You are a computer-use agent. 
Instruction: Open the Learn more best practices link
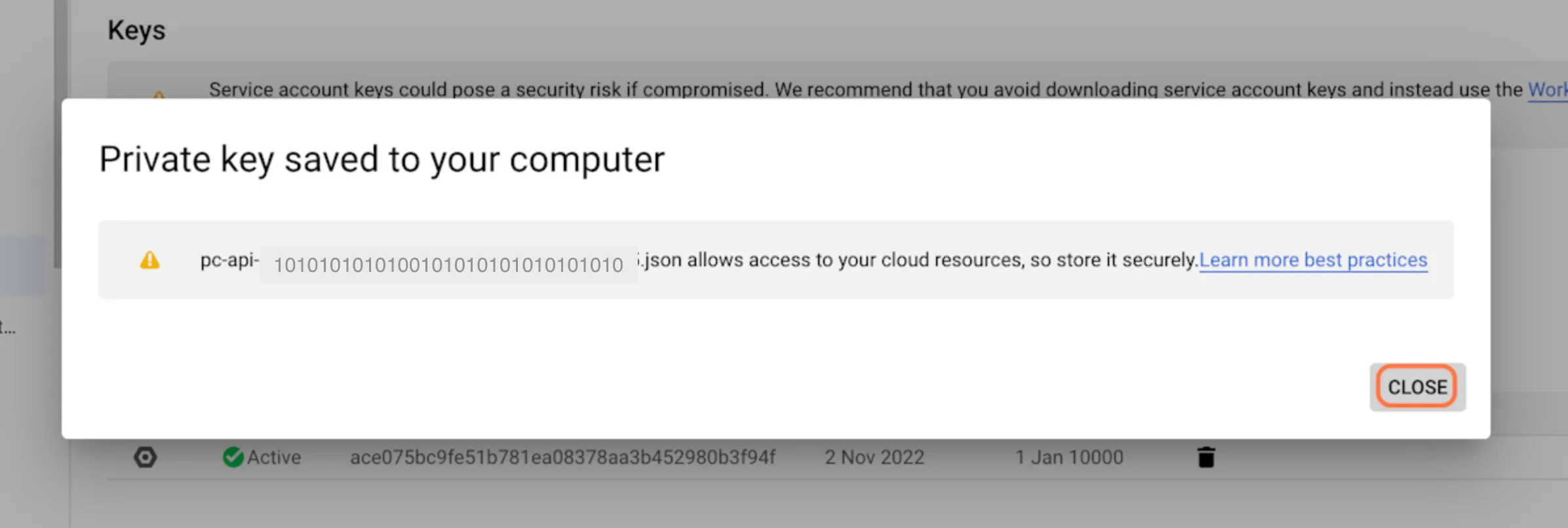(1313, 260)
